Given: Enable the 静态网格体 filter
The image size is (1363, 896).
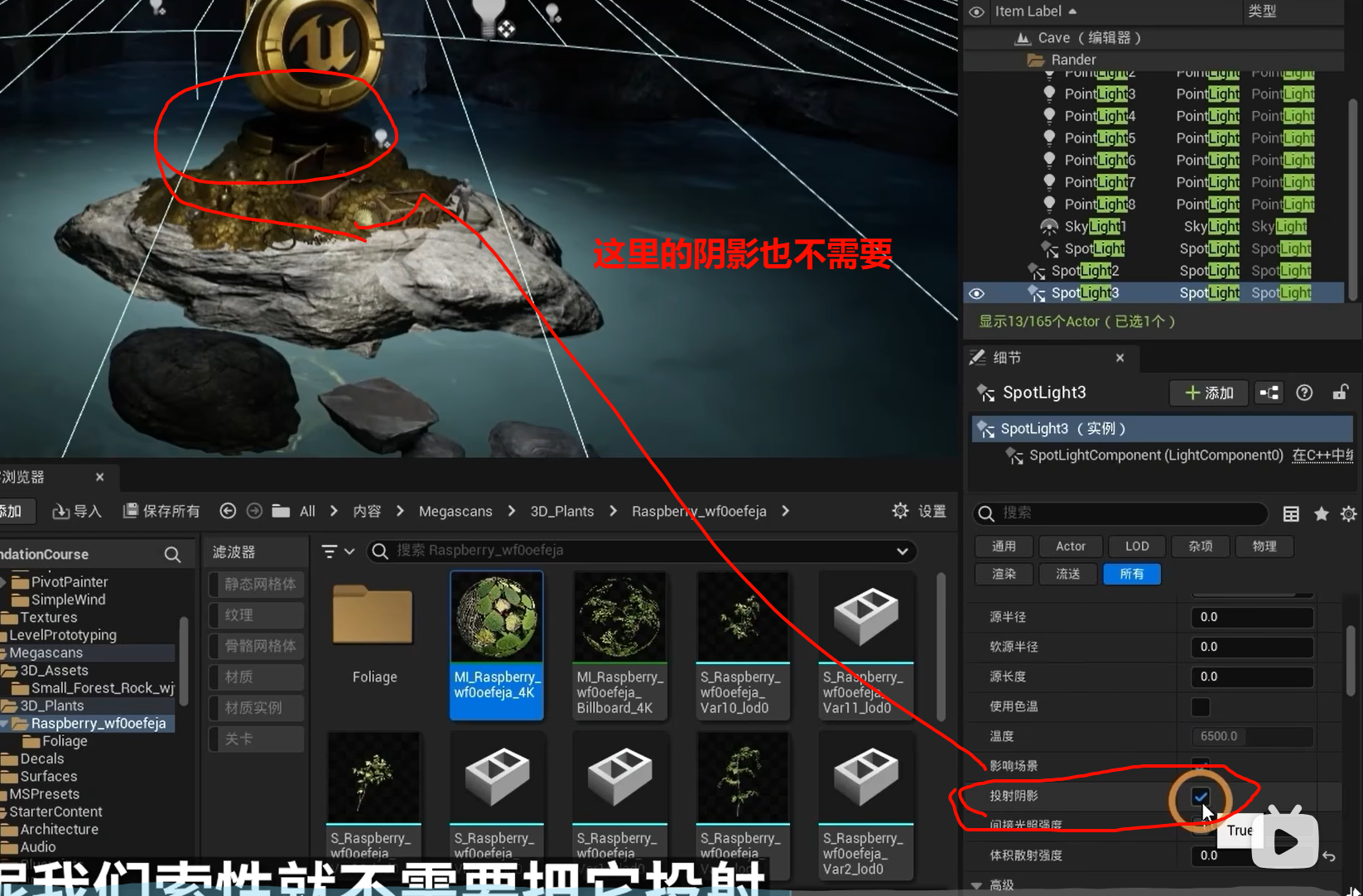Looking at the screenshot, I should tap(257, 584).
